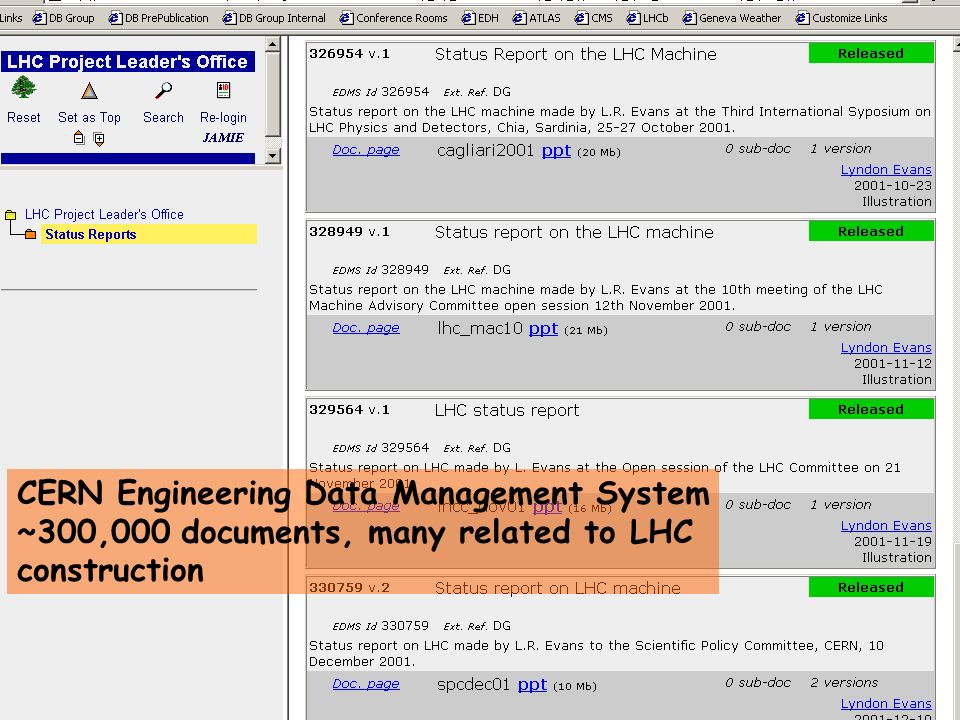Screen dimensions: 960x720
Task: Open Lyndon Evans link dated 2001-10-23
Action: (886, 170)
